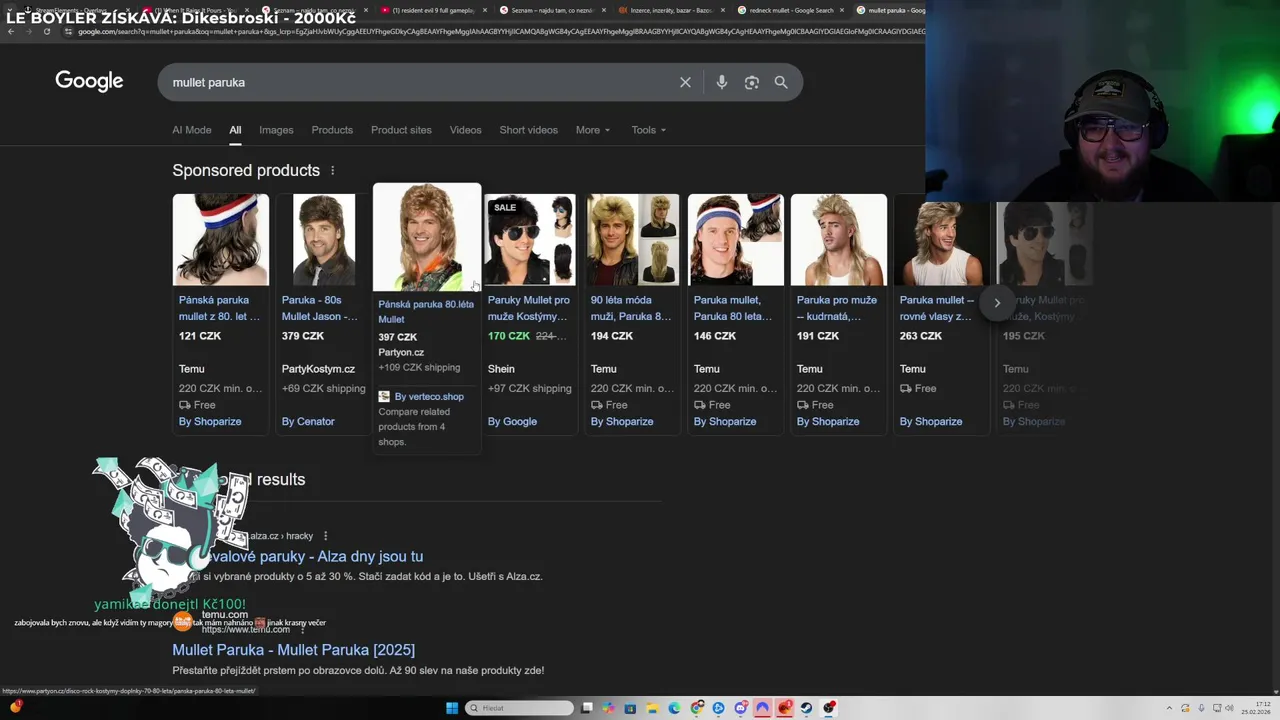Viewport: 1280px width, 720px height.
Task: Open Product sites filter
Action: coord(401,130)
